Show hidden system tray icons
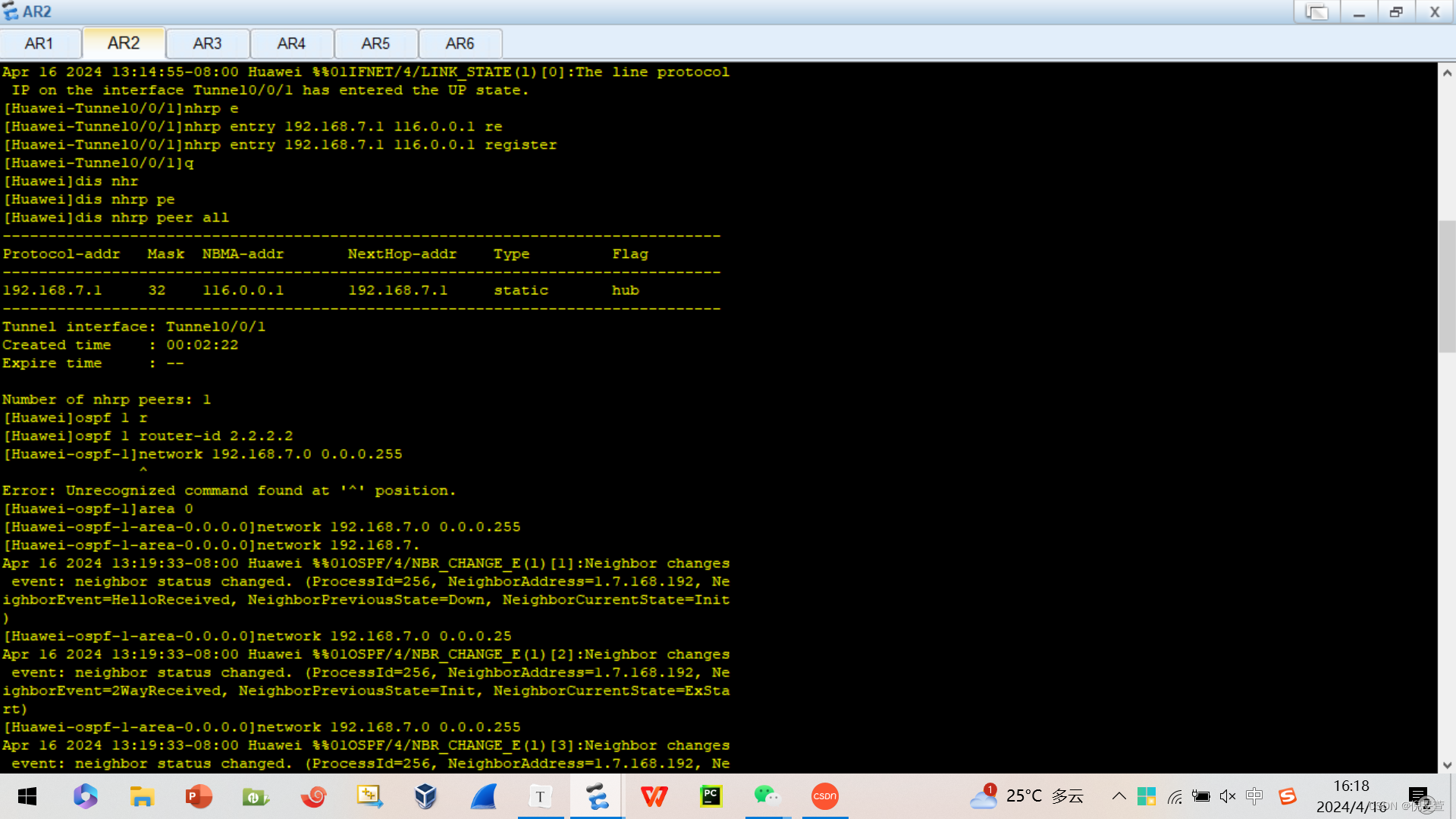Image resolution: width=1456 pixels, height=819 pixels. click(x=1119, y=796)
